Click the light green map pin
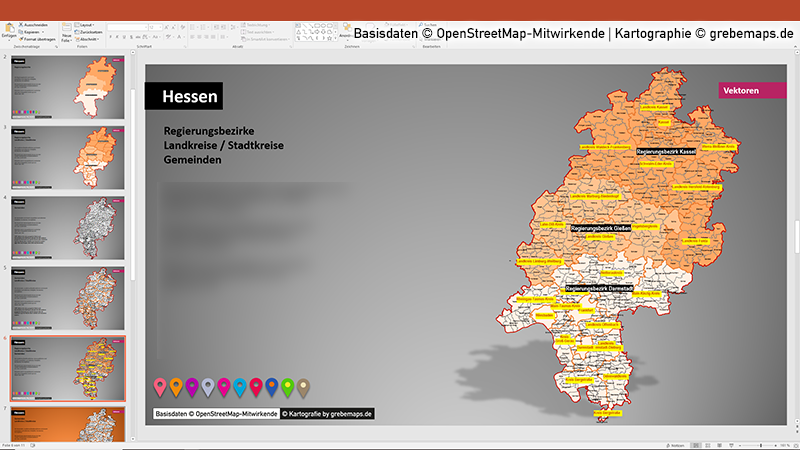Viewport: 800px width, 450px height. point(287,387)
